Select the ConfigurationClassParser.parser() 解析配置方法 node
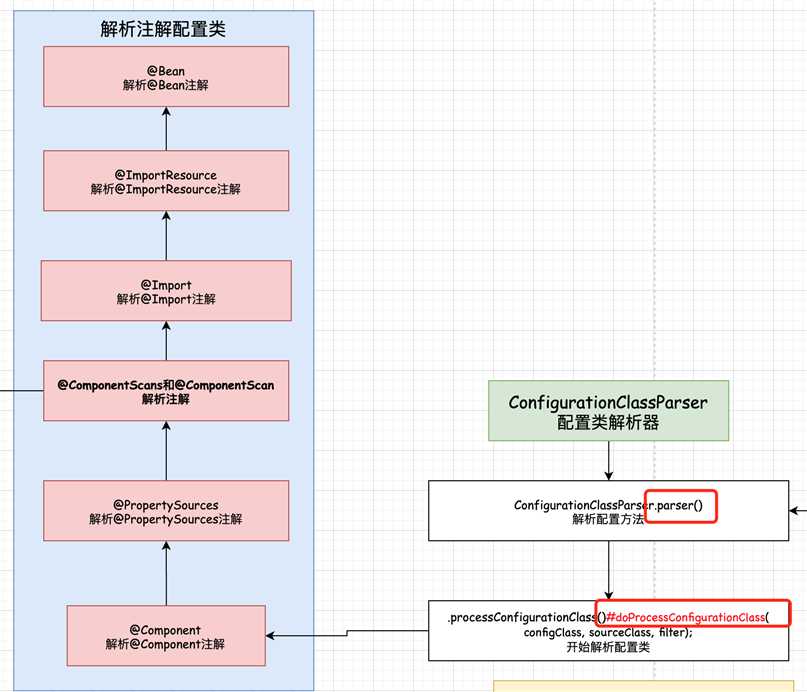 (608, 510)
